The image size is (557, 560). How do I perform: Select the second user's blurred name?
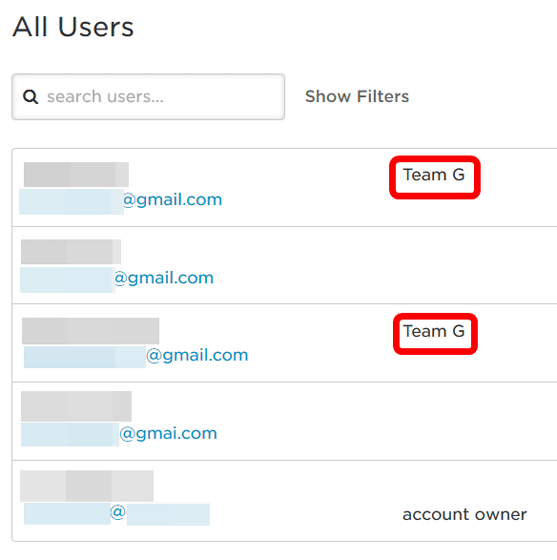click(71, 252)
